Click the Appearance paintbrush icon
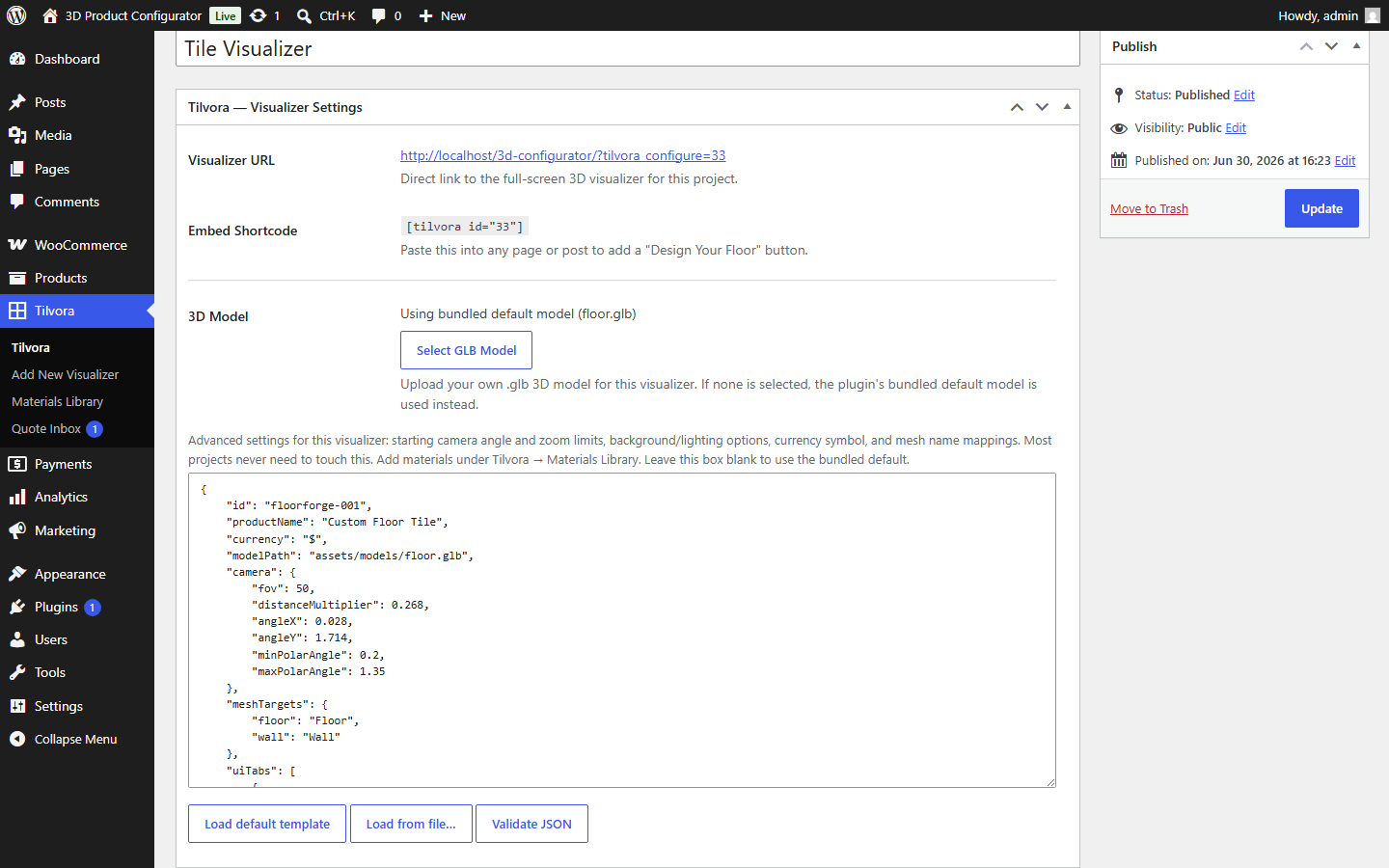 (x=17, y=574)
